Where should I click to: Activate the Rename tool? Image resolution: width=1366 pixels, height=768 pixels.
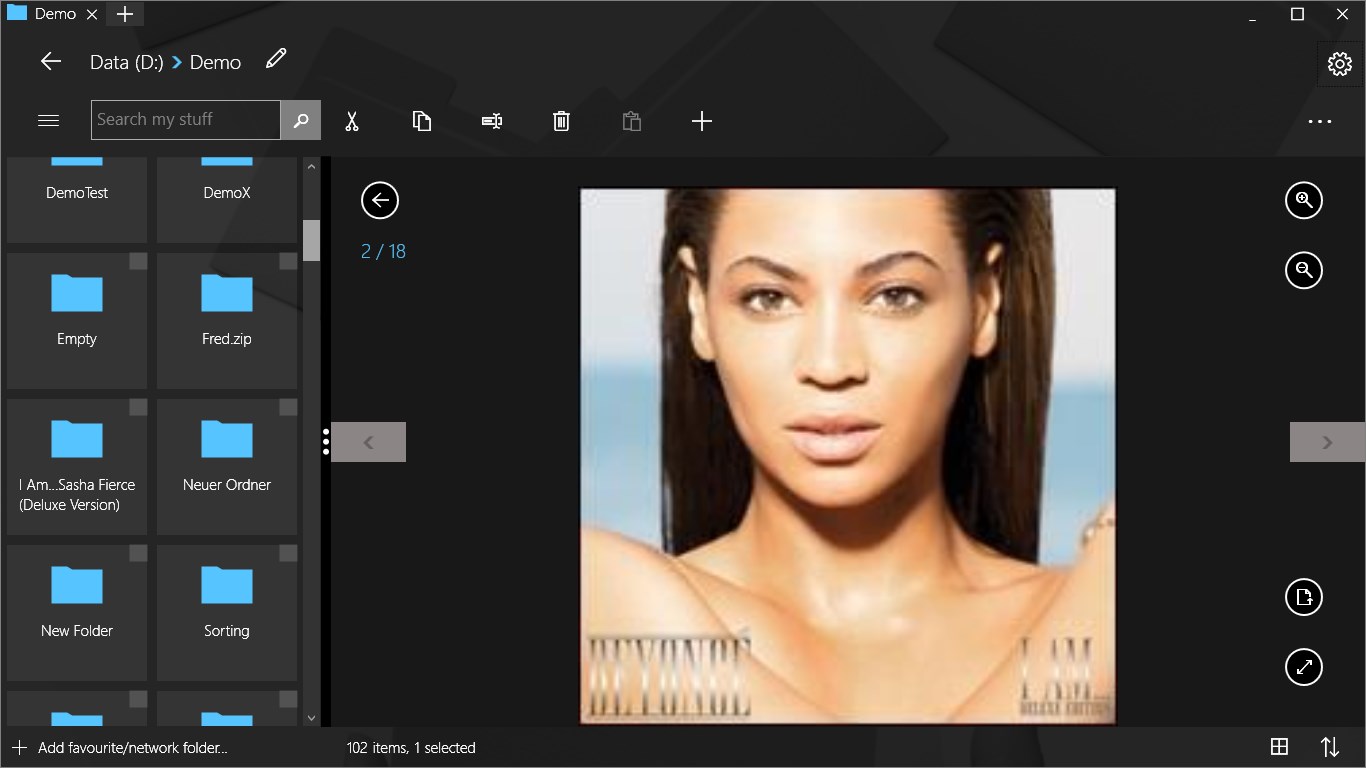491,120
